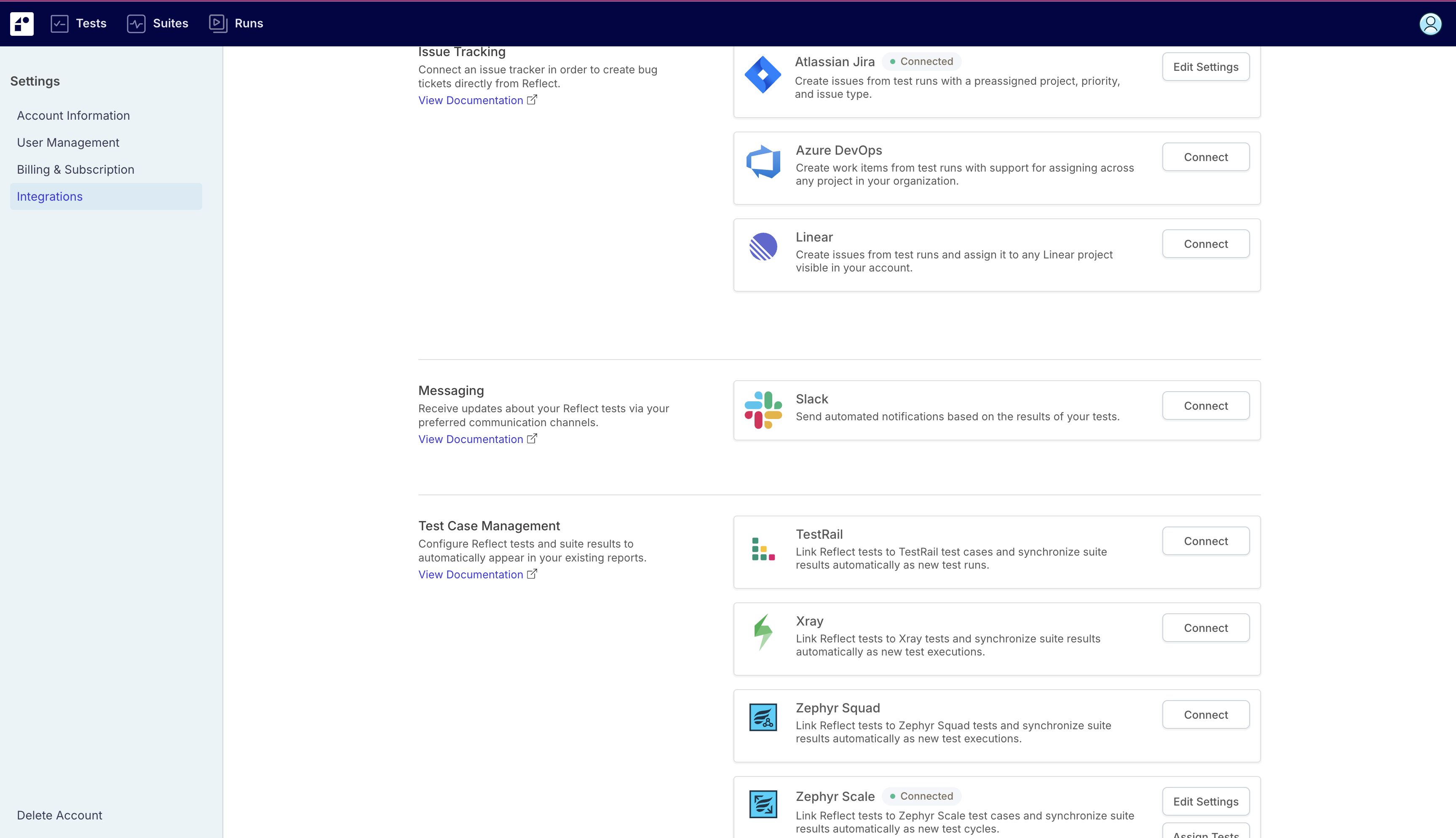
Task: Edit Settings for Atlassian Jira
Action: tap(1205, 67)
